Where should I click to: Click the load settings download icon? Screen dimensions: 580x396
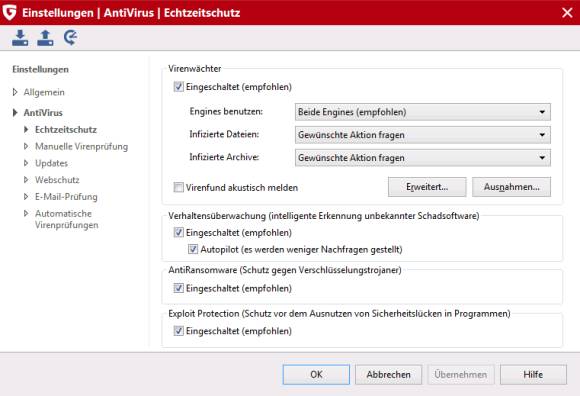pos(20,38)
